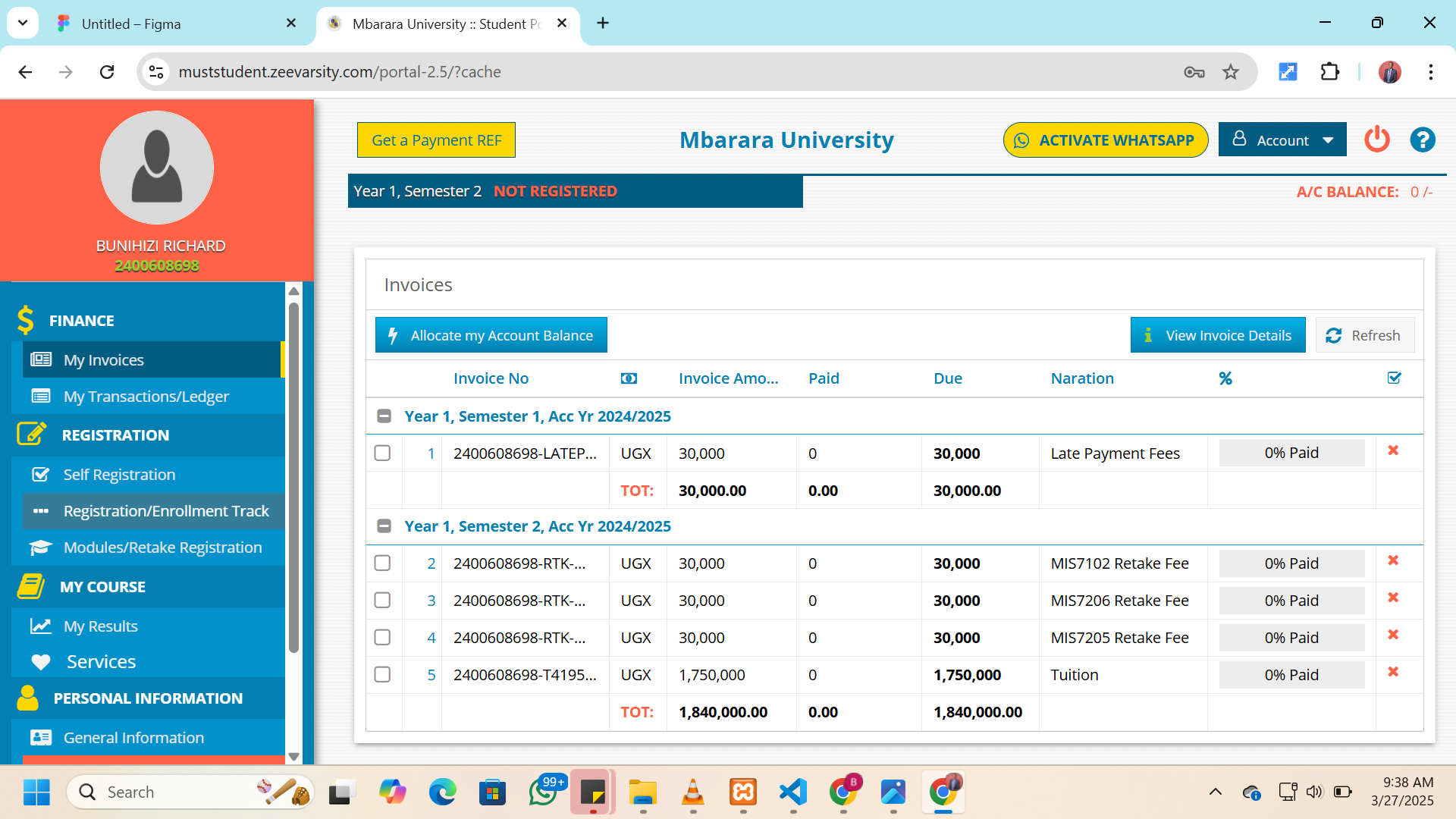Image resolution: width=1456 pixels, height=819 pixels.
Task: Open the Account dropdown menu
Action: coord(1282,140)
